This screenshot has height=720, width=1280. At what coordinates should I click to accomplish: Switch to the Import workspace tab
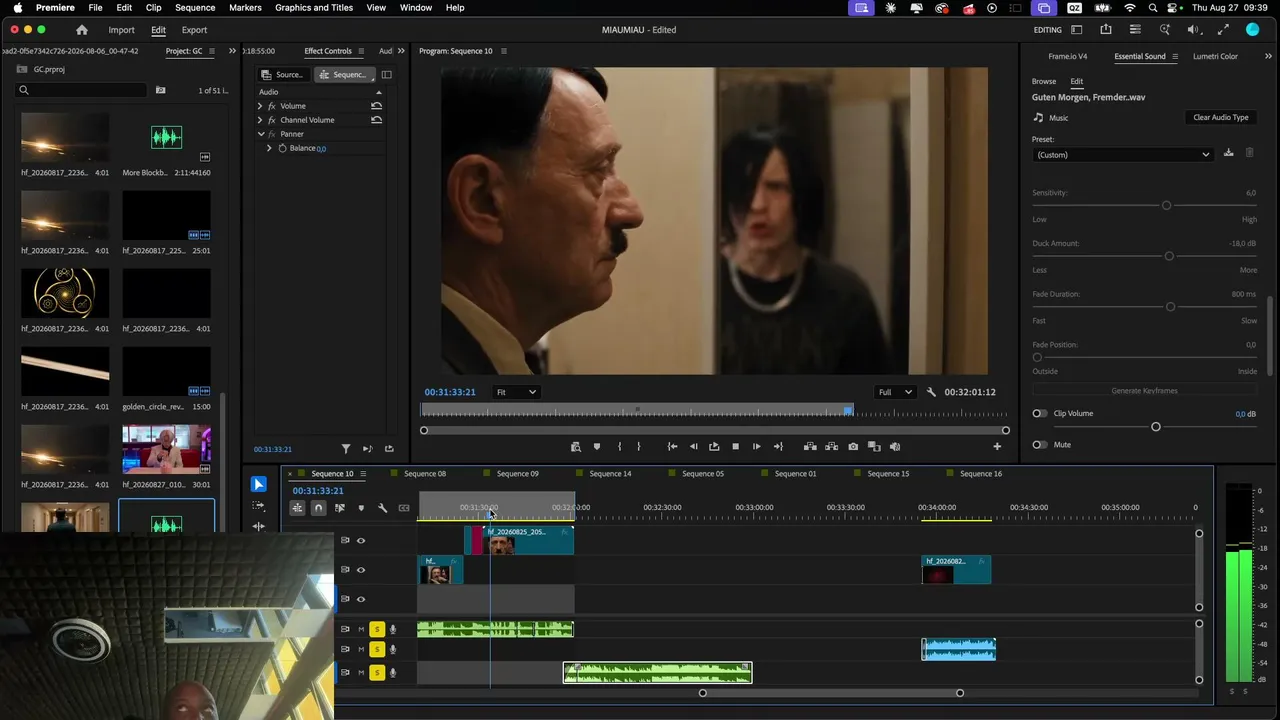121,30
